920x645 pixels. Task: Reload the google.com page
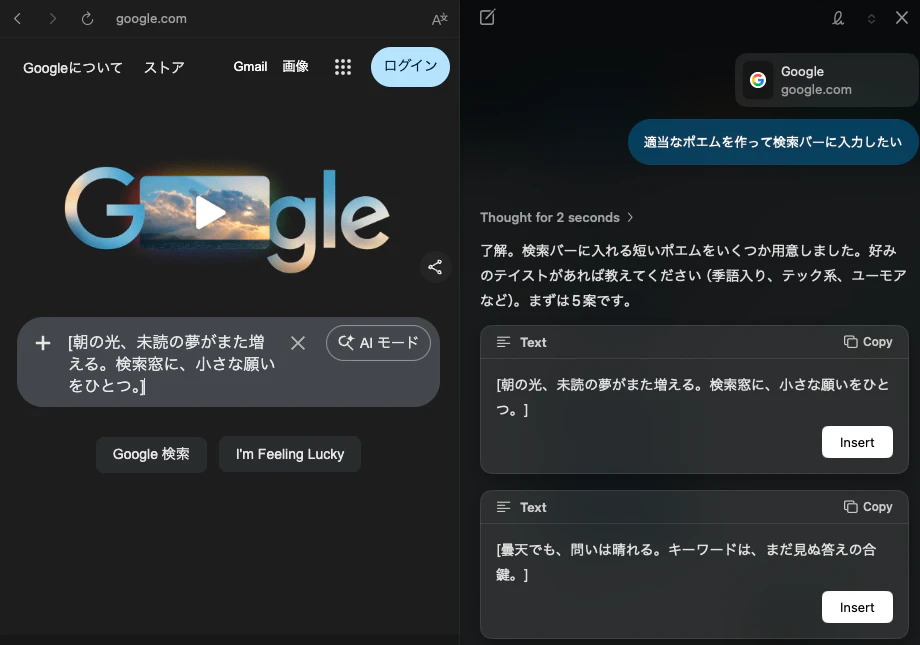tap(87, 19)
